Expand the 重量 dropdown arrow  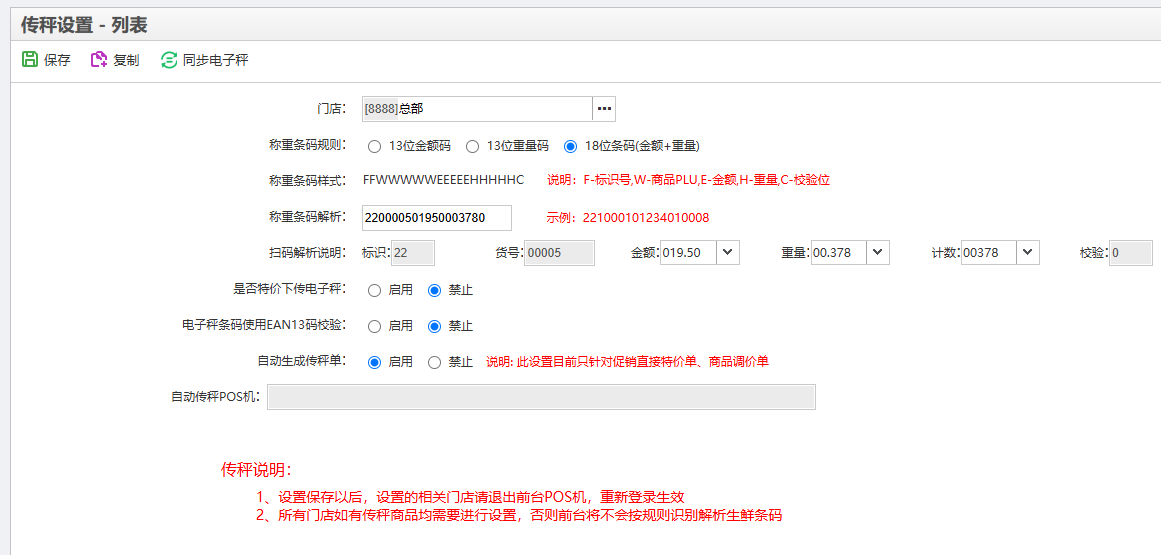tap(878, 252)
